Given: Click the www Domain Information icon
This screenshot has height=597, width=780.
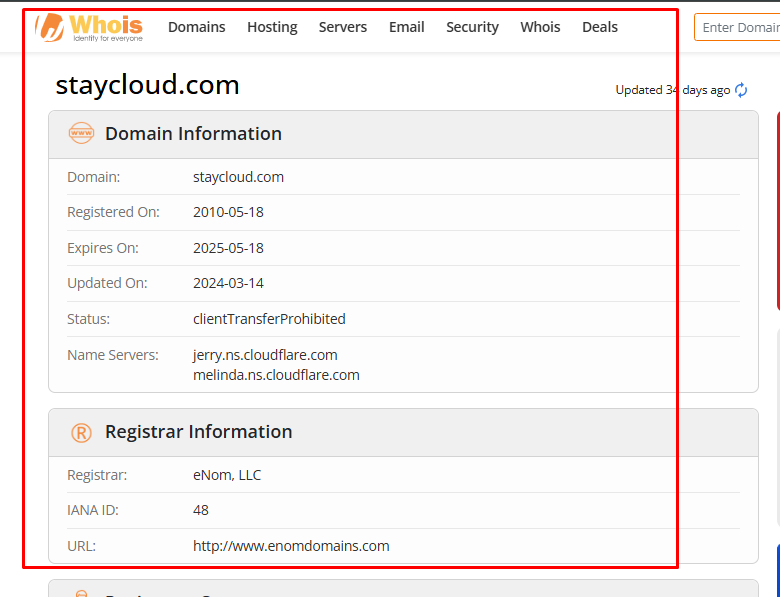Looking at the screenshot, I should point(81,133).
